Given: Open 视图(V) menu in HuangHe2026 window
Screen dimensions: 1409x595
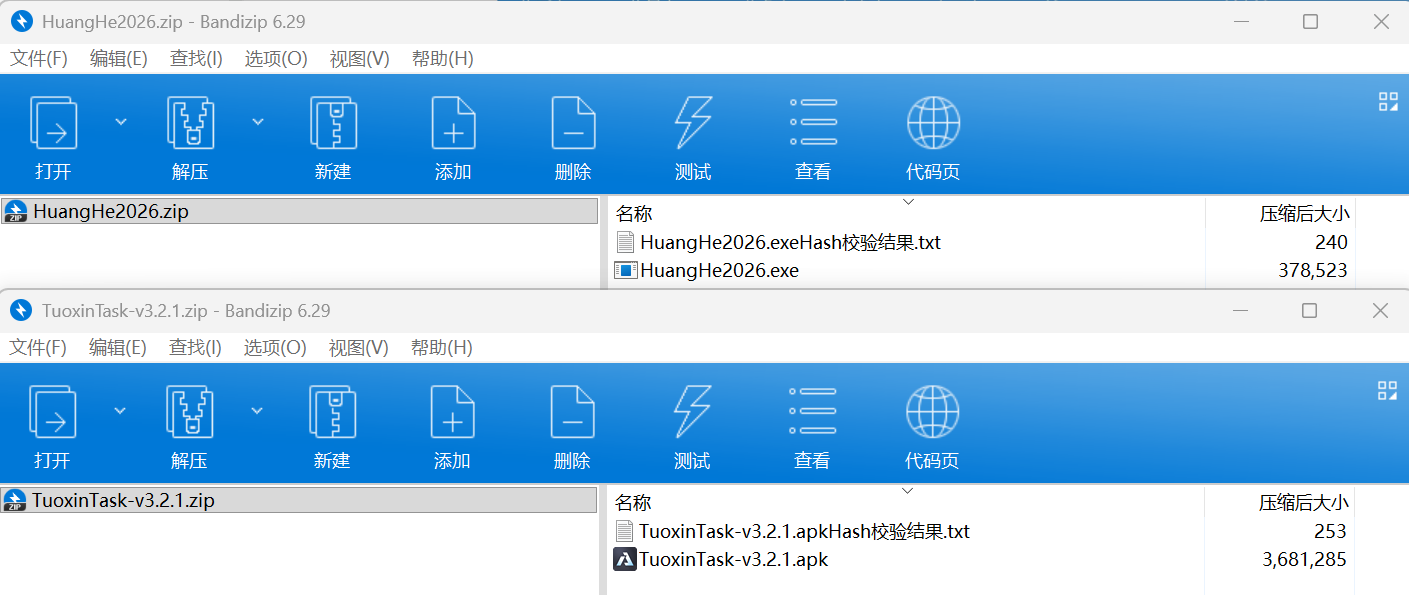Looking at the screenshot, I should pos(360,59).
